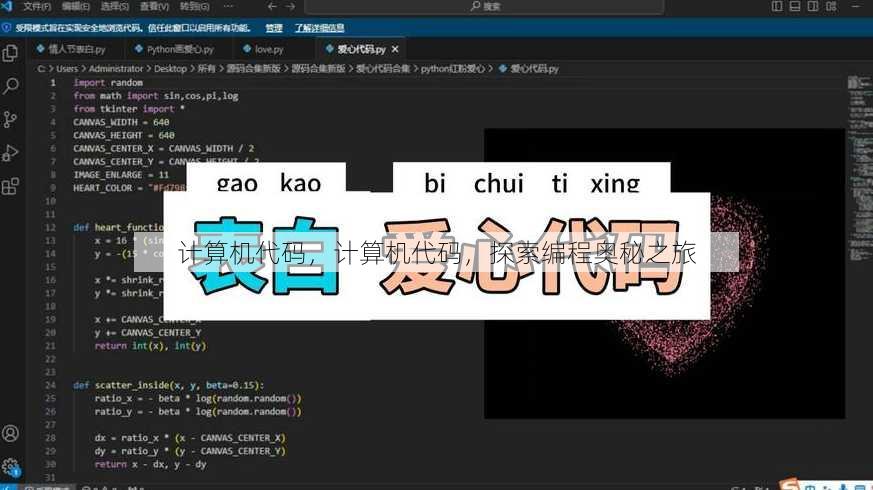This screenshot has height=490, width=873.
Task: Click the 'def scatter_inside' definition line
Action: tap(169, 385)
